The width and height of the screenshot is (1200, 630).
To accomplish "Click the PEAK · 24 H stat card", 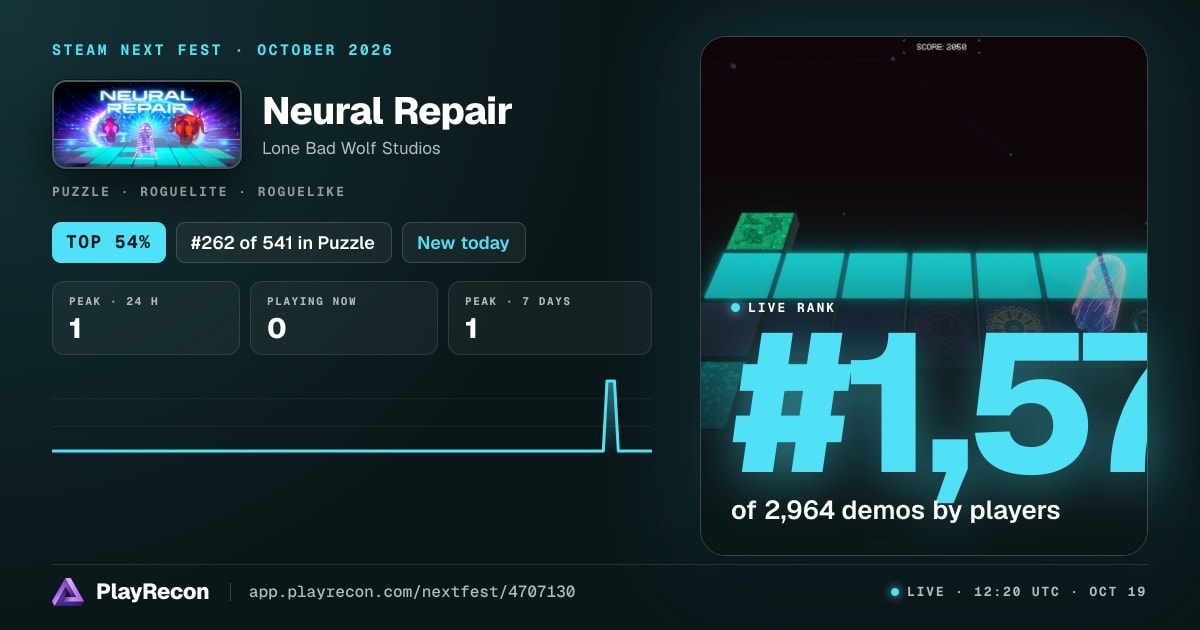I will (x=146, y=318).
